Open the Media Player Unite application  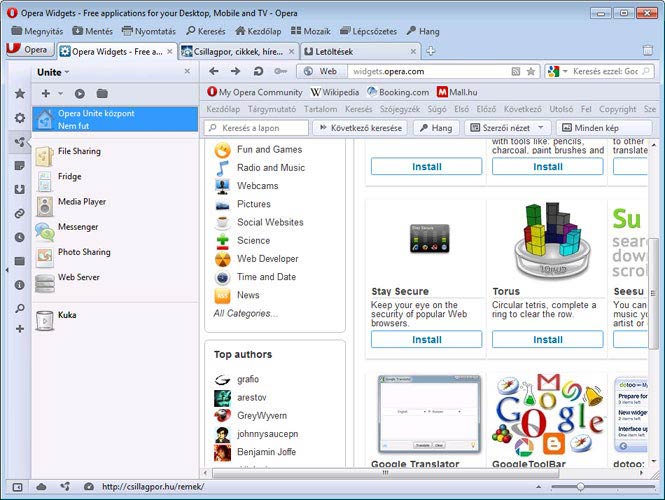pos(115,206)
